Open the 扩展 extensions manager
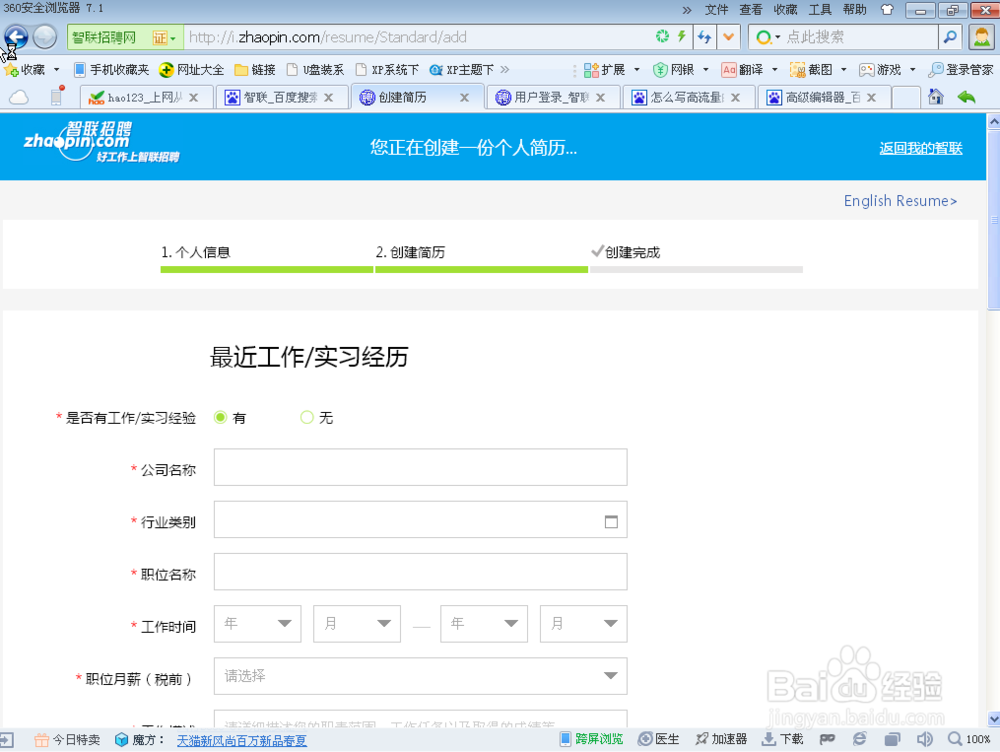This screenshot has height=752, width=1000. pyautogui.click(x=613, y=69)
